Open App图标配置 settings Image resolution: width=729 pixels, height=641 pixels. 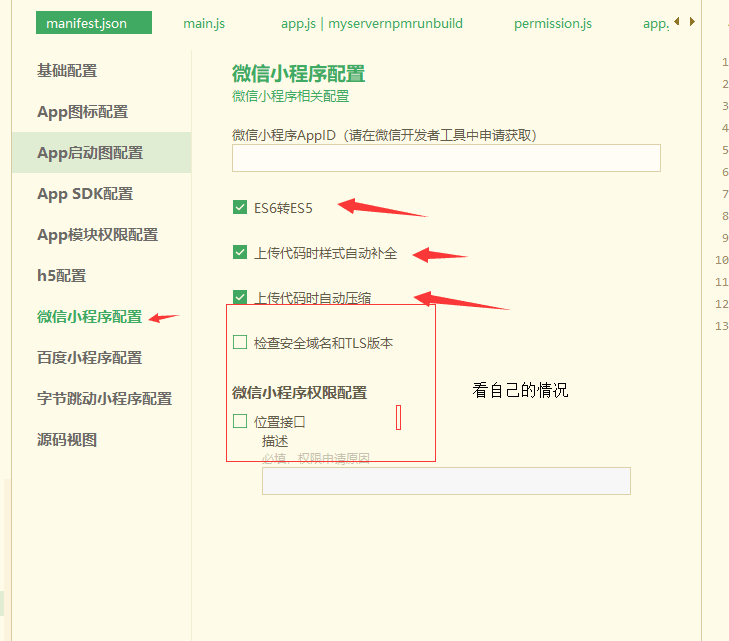(x=82, y=112)
